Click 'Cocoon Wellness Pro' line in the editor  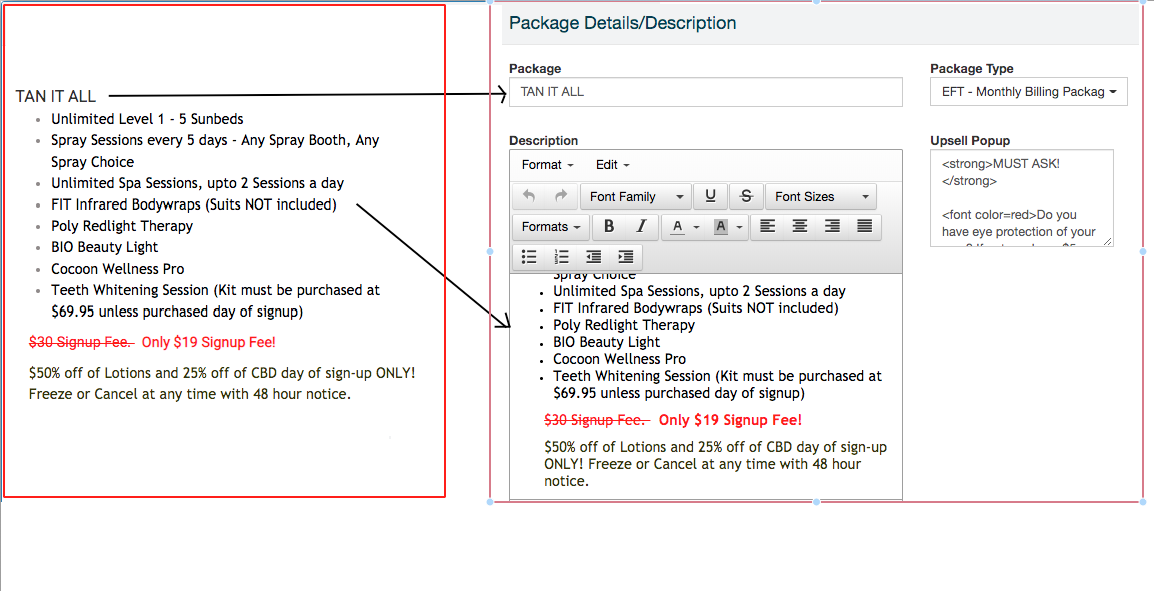click(620, 359)
